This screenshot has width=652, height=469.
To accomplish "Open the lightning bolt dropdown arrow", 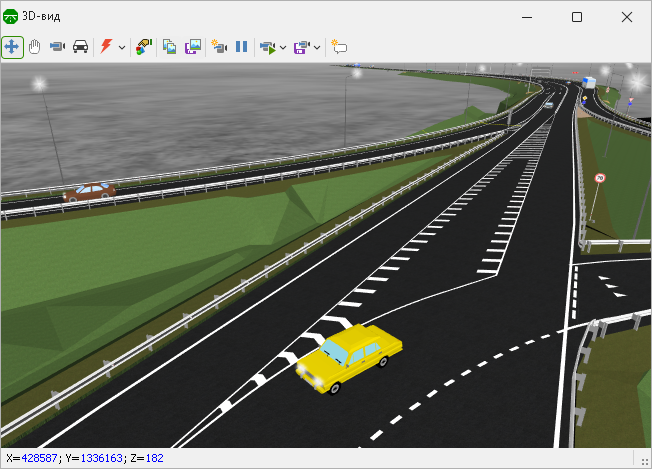I will (122, 47).
